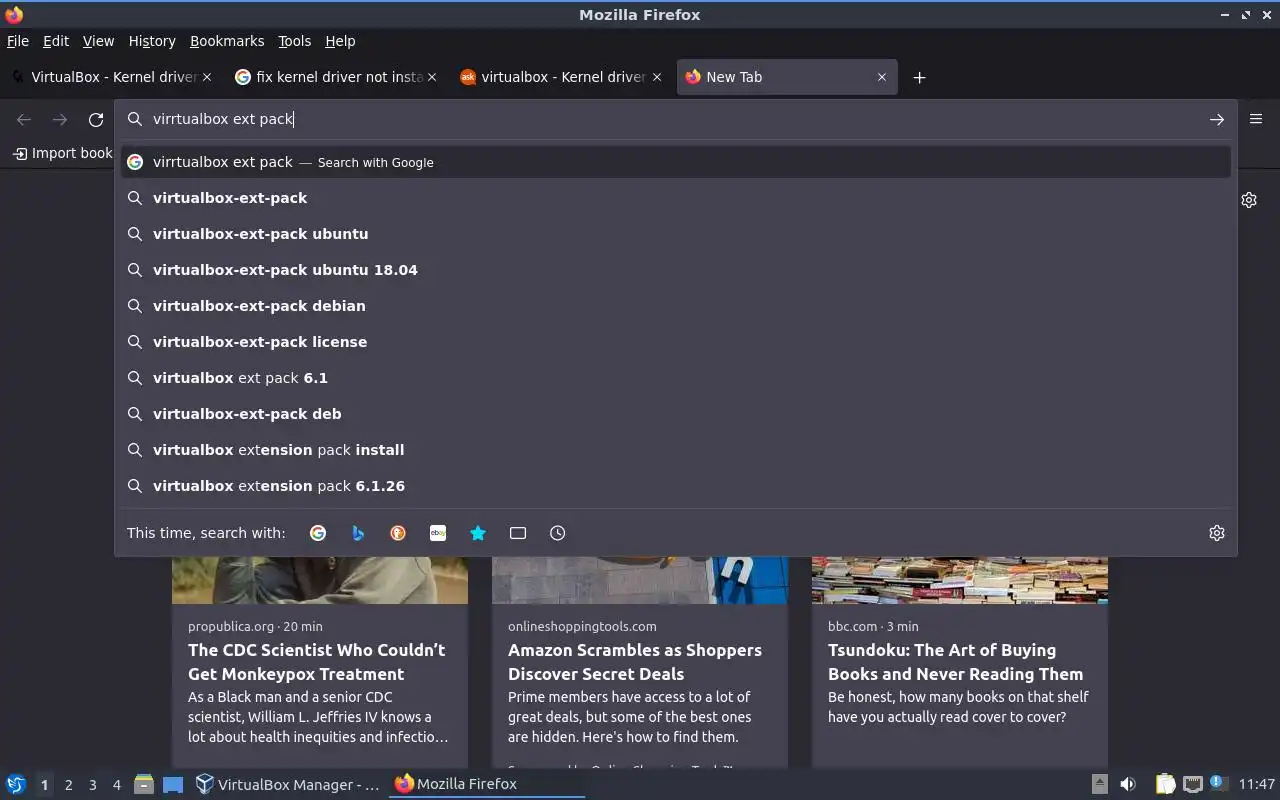Search history using the clock icon
This screenshot has width=1280, height=800.
pos(558,533)
